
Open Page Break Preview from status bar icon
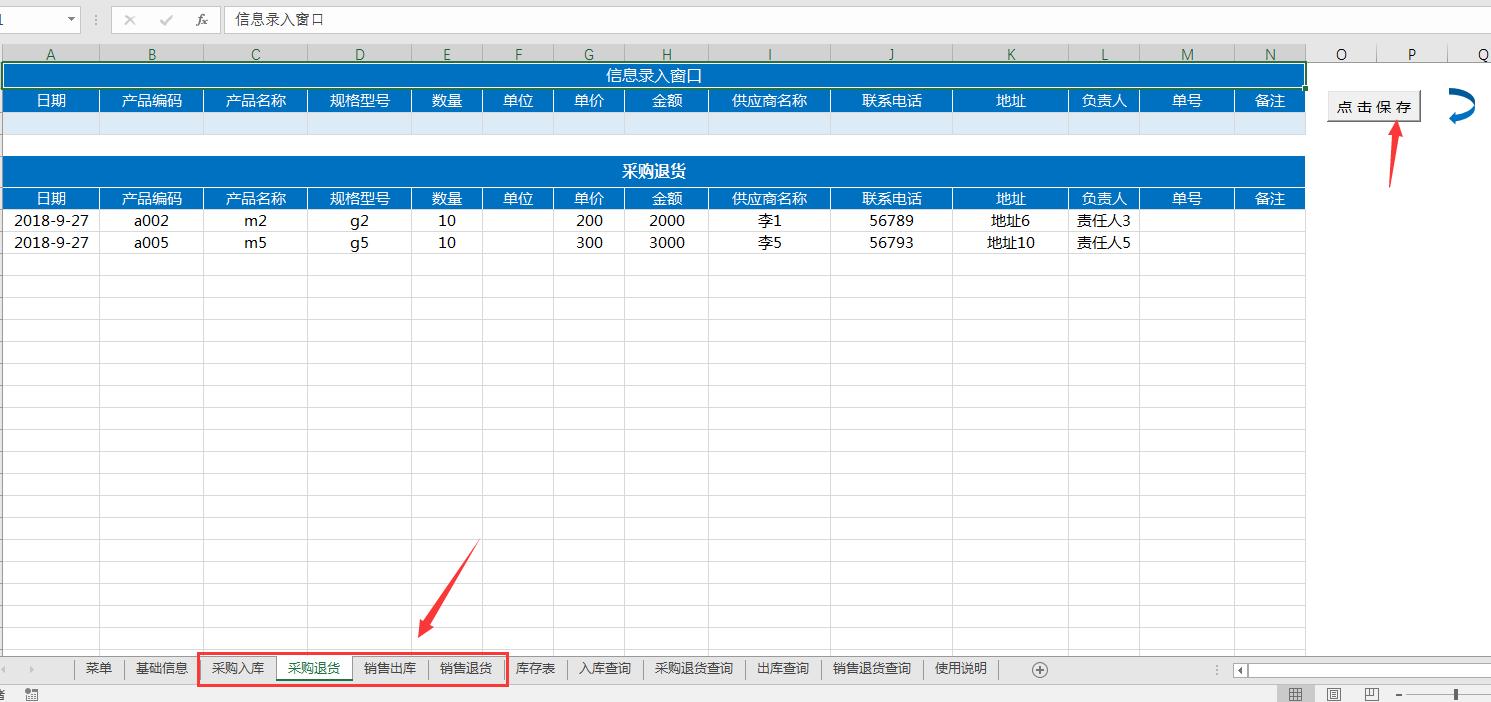(1371, 693)
